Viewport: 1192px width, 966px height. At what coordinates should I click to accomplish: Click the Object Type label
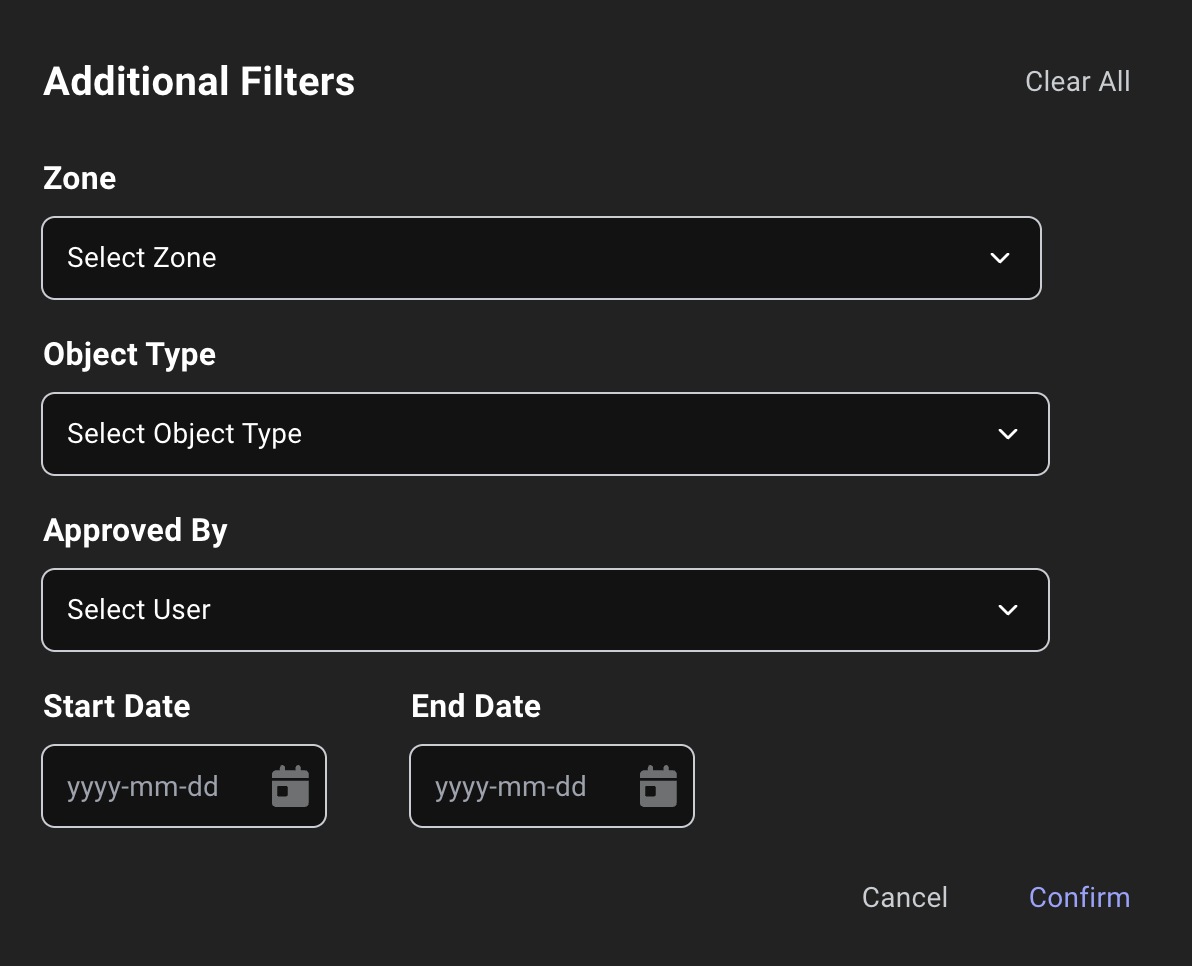click(129, 354)
